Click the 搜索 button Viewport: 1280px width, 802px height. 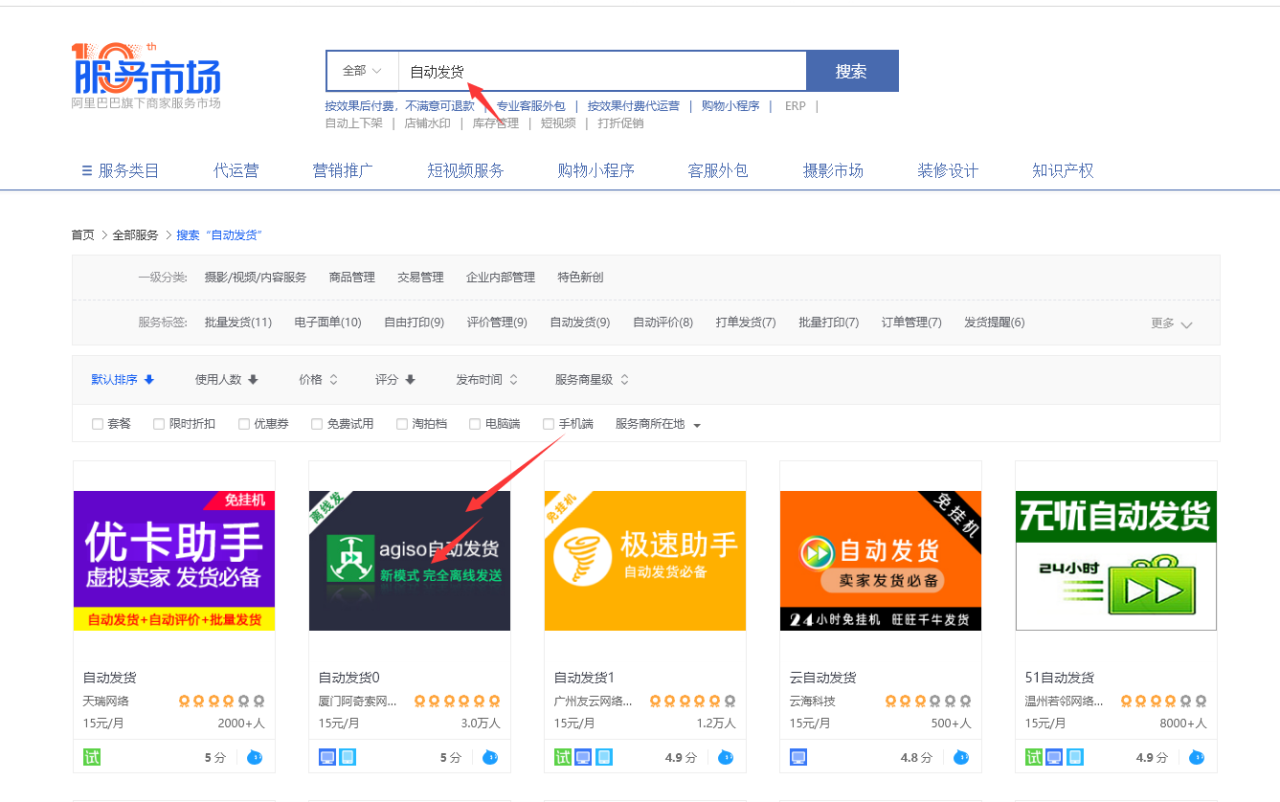(x=852, y=71)
